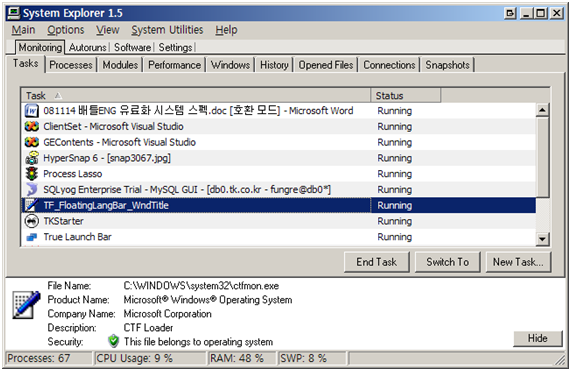The height and width of the screenshot is (371, 571).
Task: Select the Snapshots sub-tab
Action: coord(448,65)
